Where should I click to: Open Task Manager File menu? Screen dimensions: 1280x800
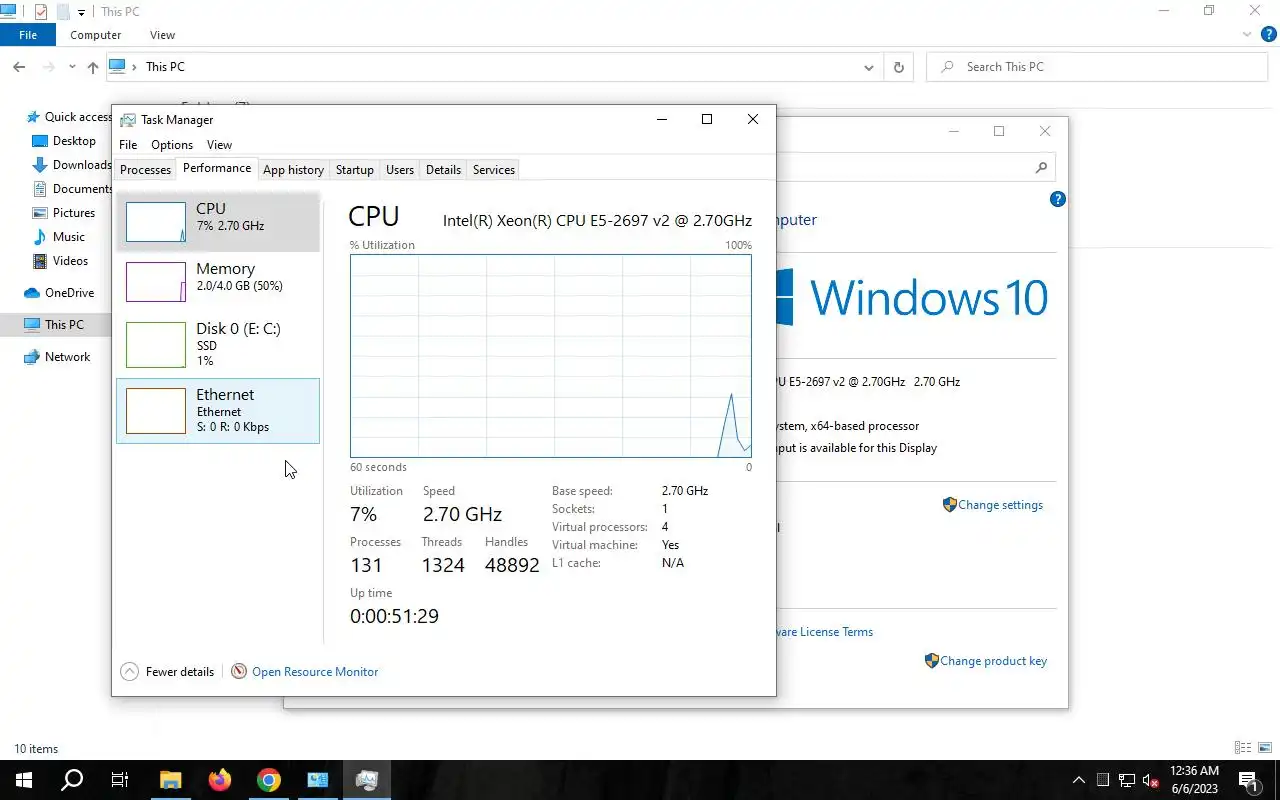pos(128,145)
